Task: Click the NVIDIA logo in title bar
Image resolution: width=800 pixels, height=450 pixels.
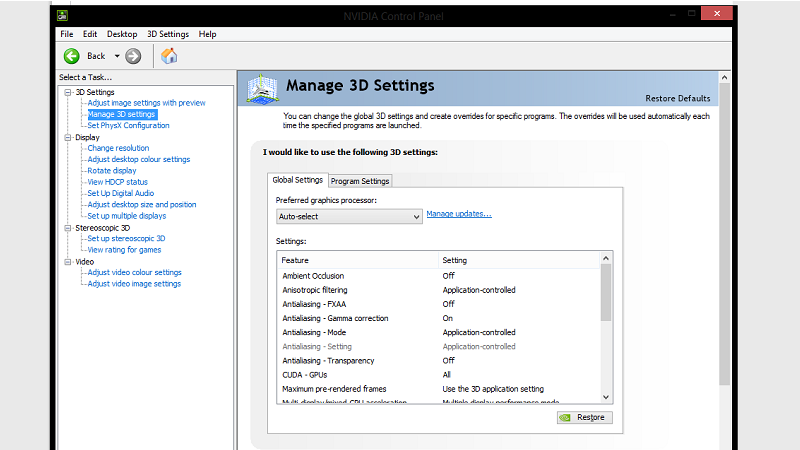Action: coord(63,15)
